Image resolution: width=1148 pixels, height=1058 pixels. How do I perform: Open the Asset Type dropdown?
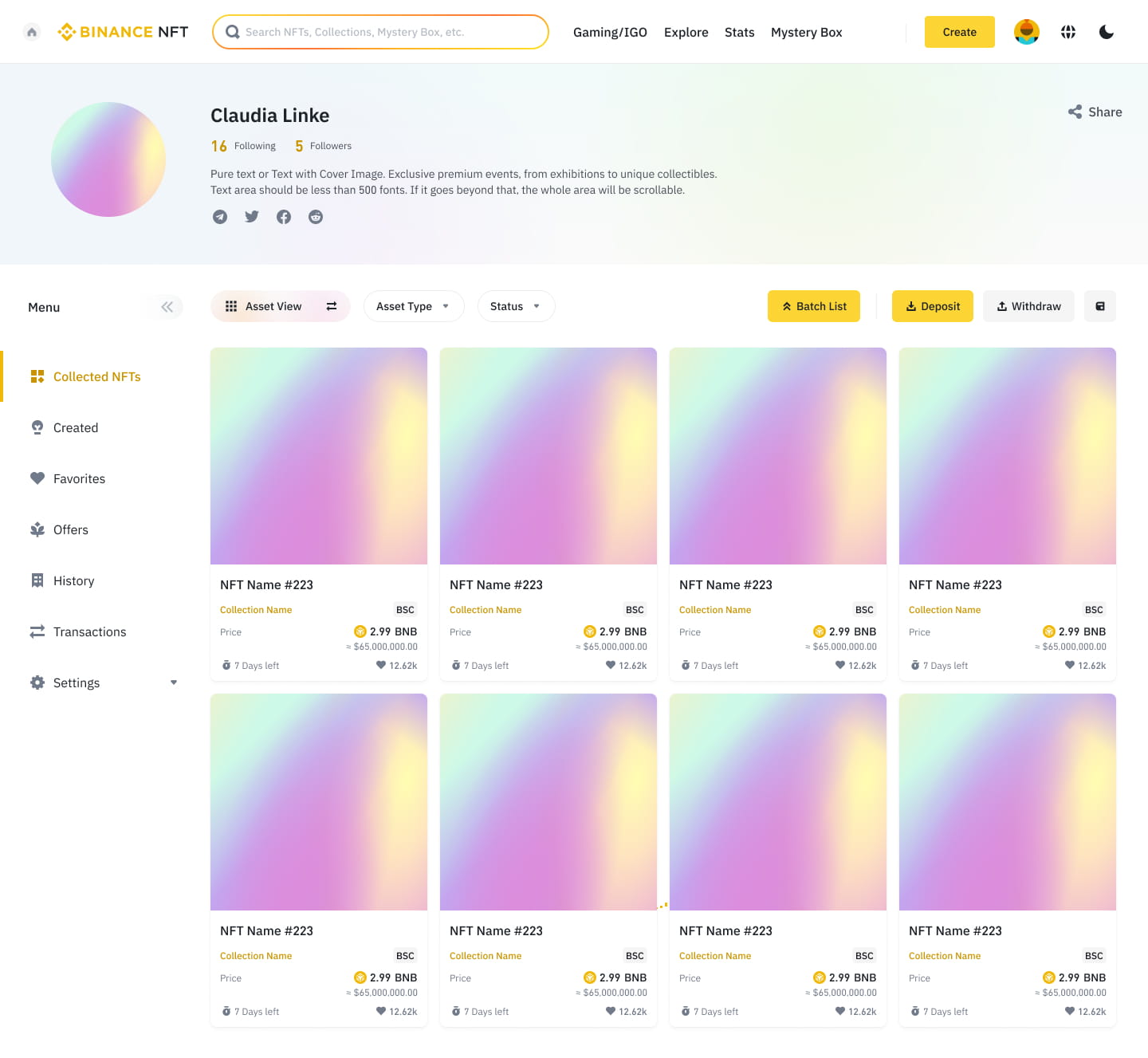coord(413,306)
